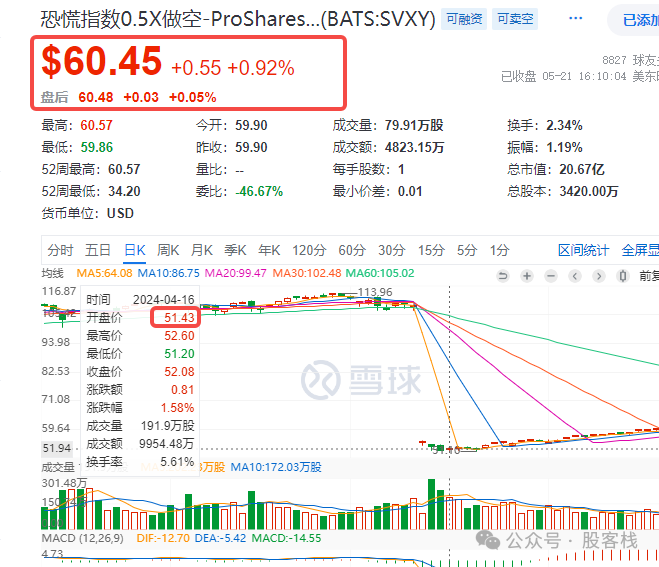Switch to the 分时 intraday tab
The width and height of the screenshot is (659, 567).
coord(60,250)
